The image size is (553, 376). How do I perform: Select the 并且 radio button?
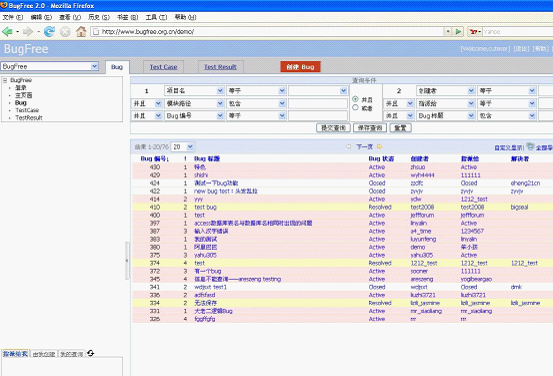[x=355, y=99]
